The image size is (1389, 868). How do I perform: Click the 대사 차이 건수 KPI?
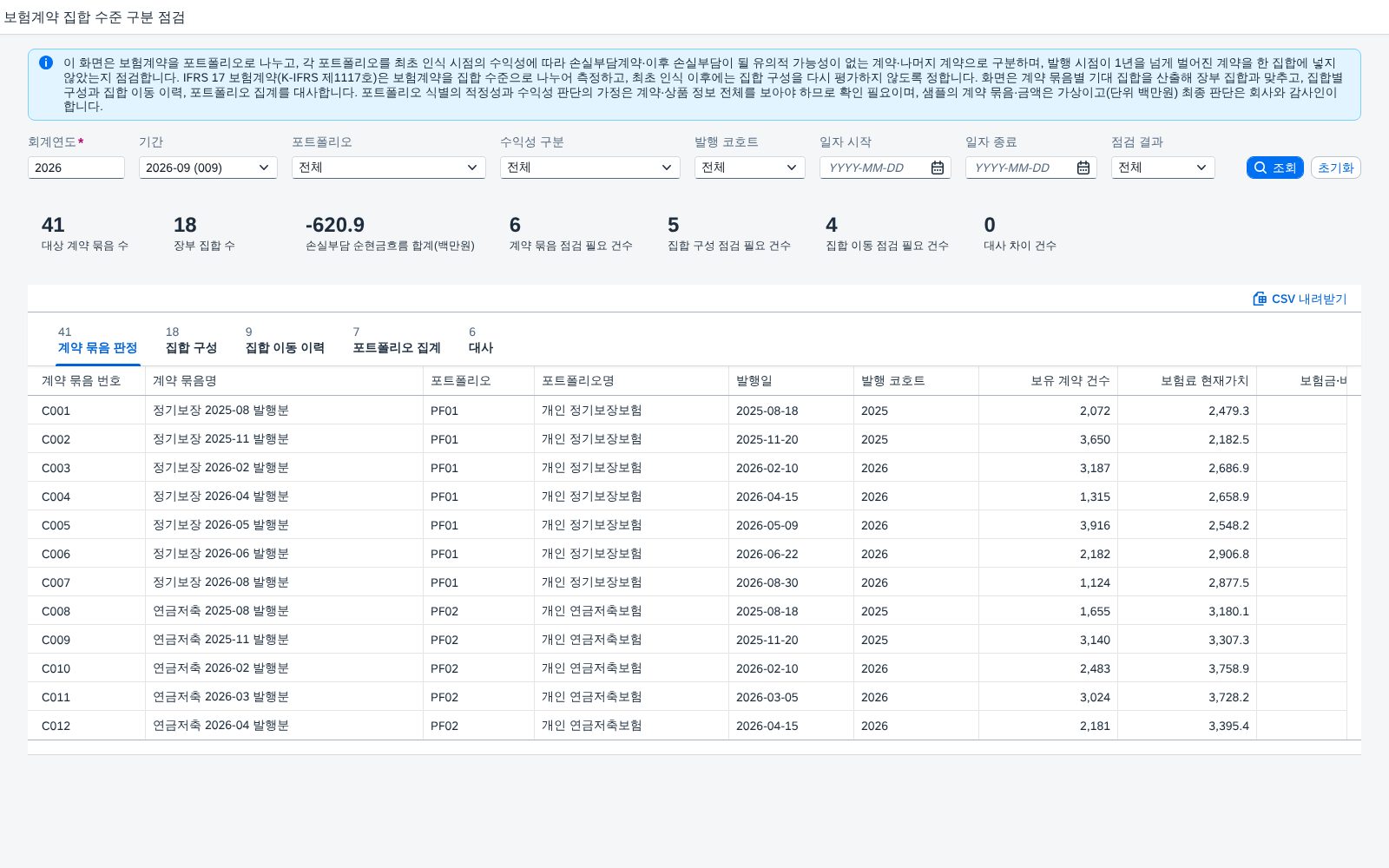[1019, 234]
